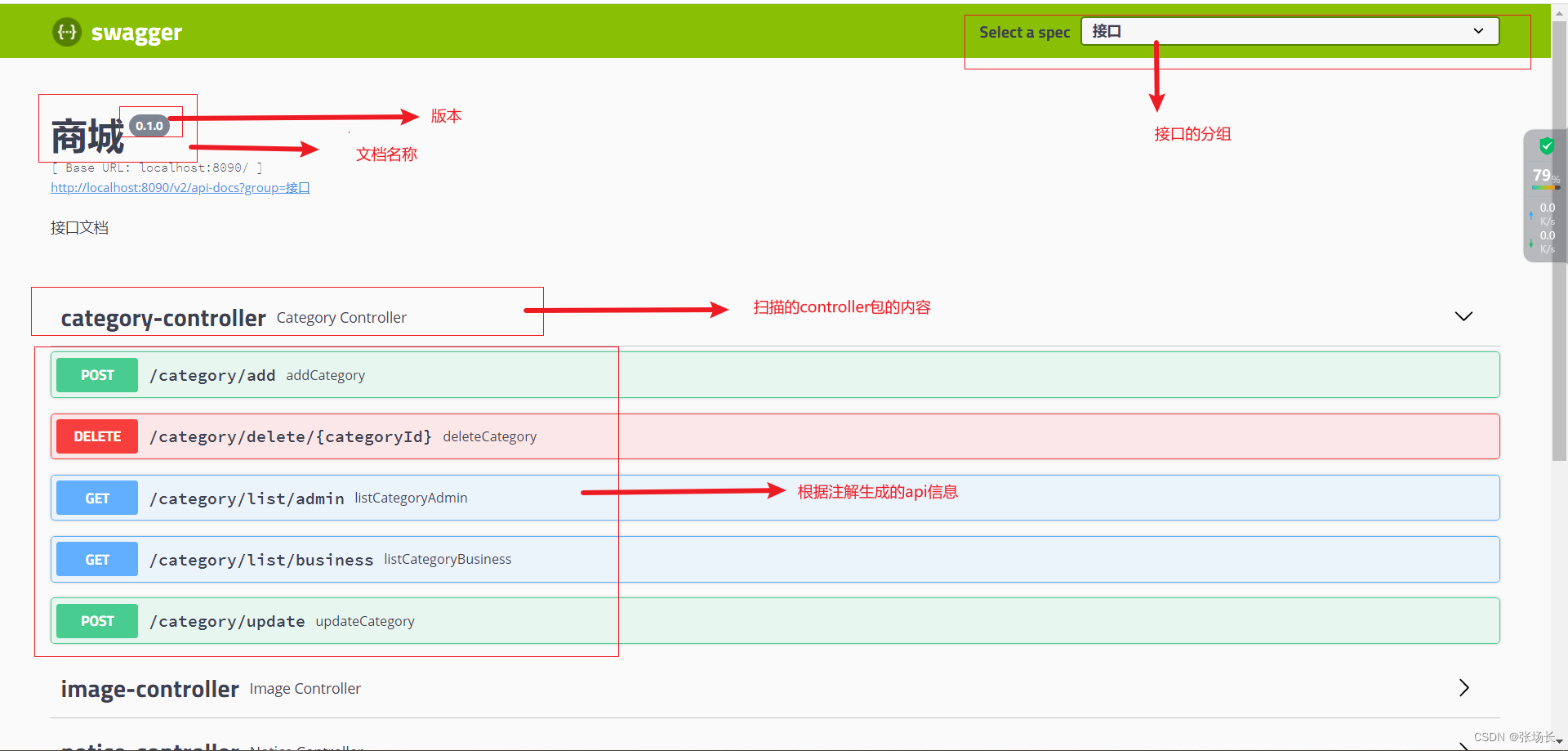Open the api-docs group URL link

pyautogui.click(x=180, y=188)
